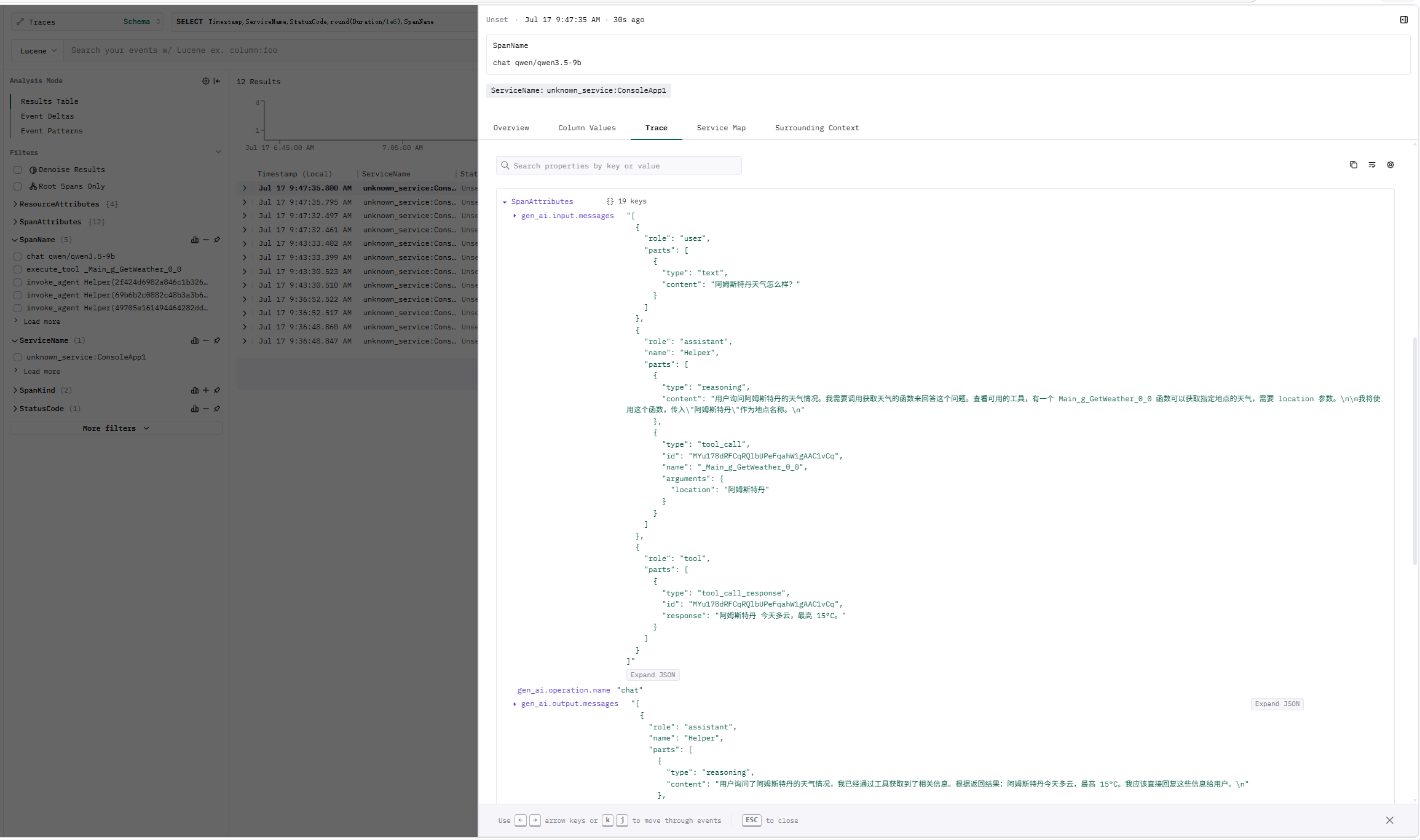
Task: Click the plus icon on the SpanKind filter
Action: point(206,390)
